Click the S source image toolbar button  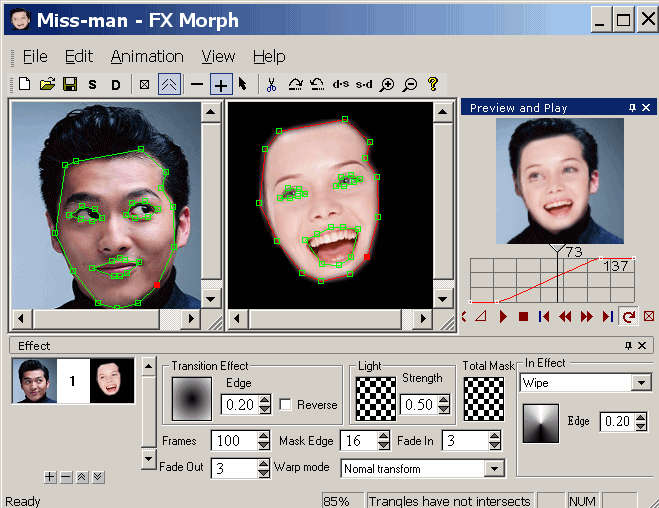tap(92, 85)
